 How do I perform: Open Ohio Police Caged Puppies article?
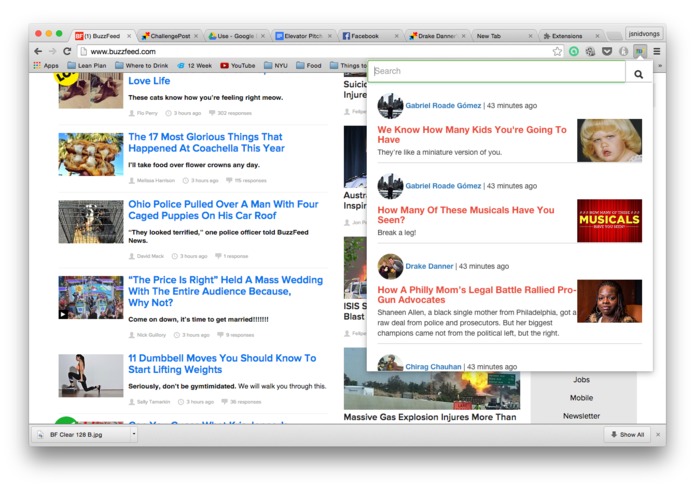[x=223, y=210]
